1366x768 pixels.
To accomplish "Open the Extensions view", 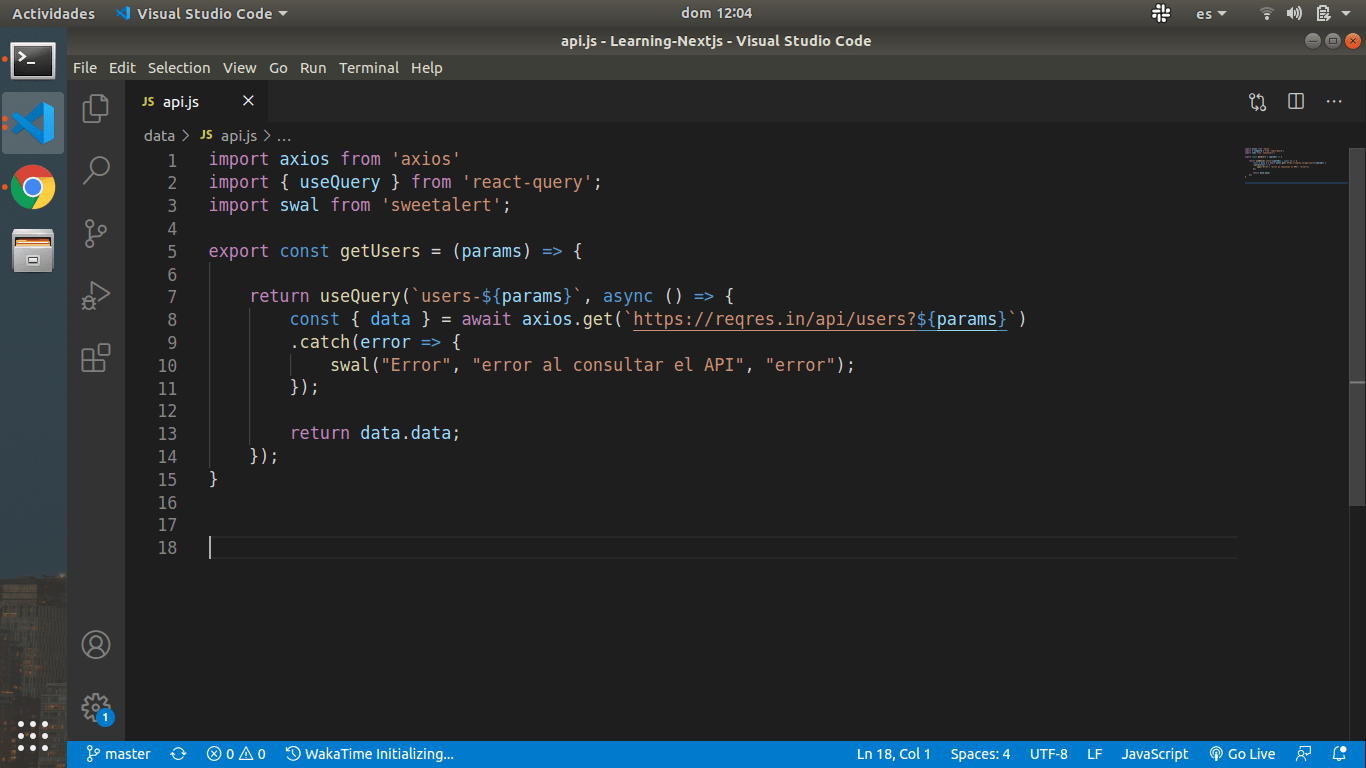I will (x=96, y=358).
